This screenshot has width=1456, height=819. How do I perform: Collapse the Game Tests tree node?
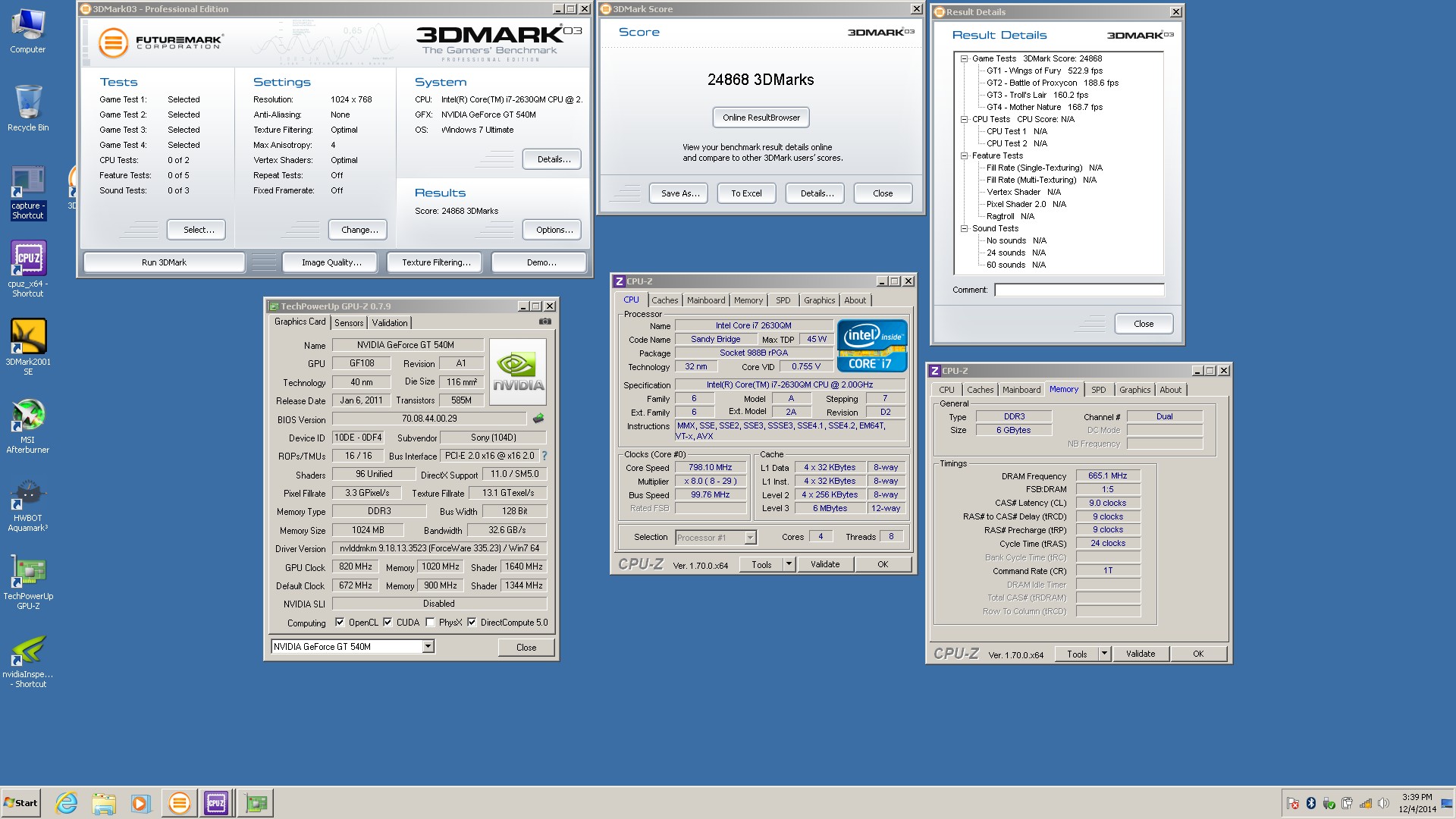point(965,58)
